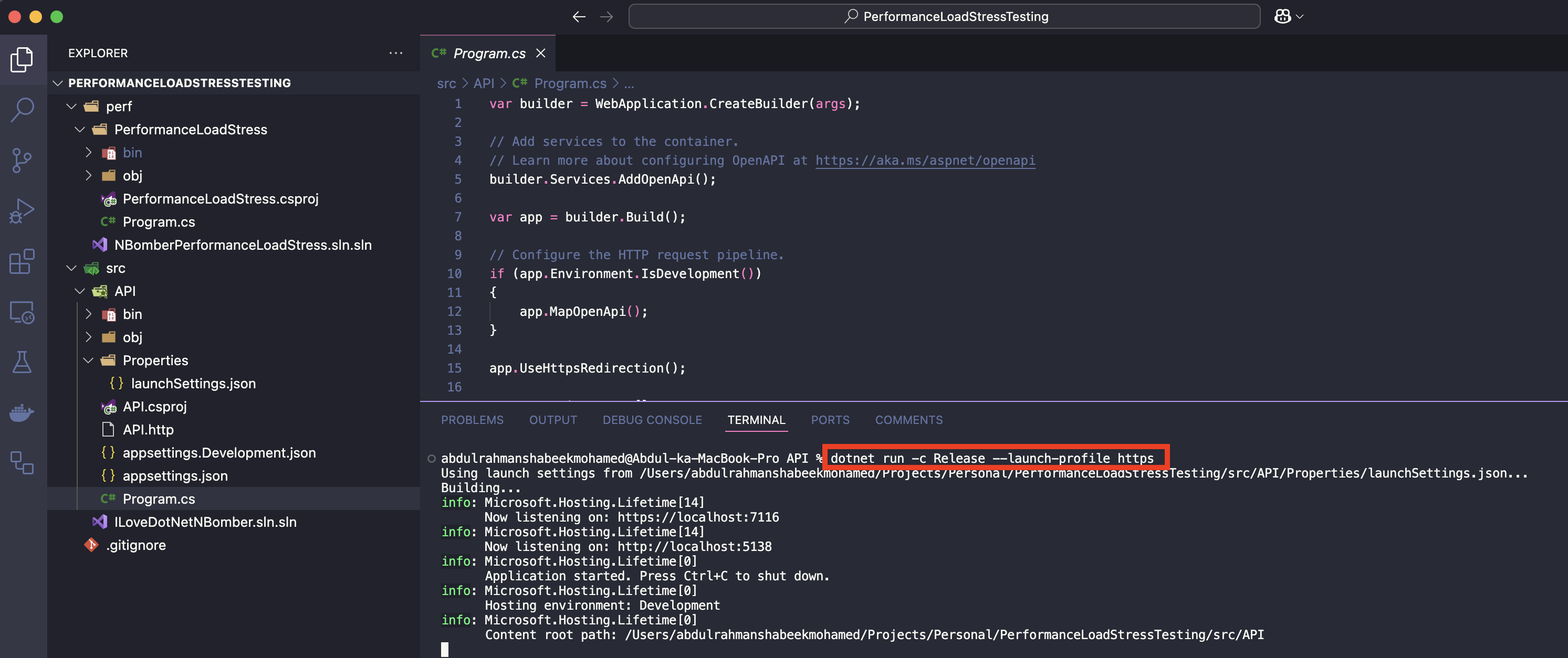Place cursor on 'app.UseHttpsRedirection();' line

pyautogui.click(x=588, y=368)
